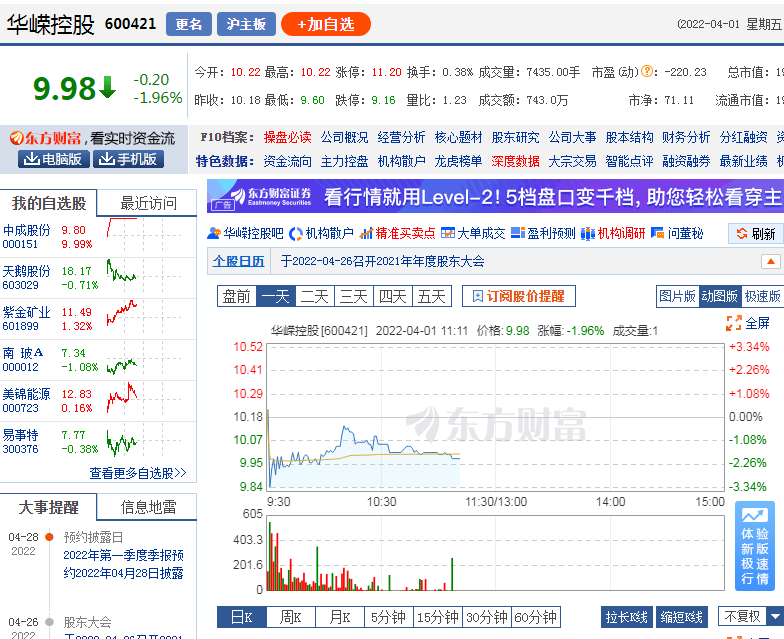
Task: Open 美锦能源 000723 watchlist entry
Action: coord(26,401)
